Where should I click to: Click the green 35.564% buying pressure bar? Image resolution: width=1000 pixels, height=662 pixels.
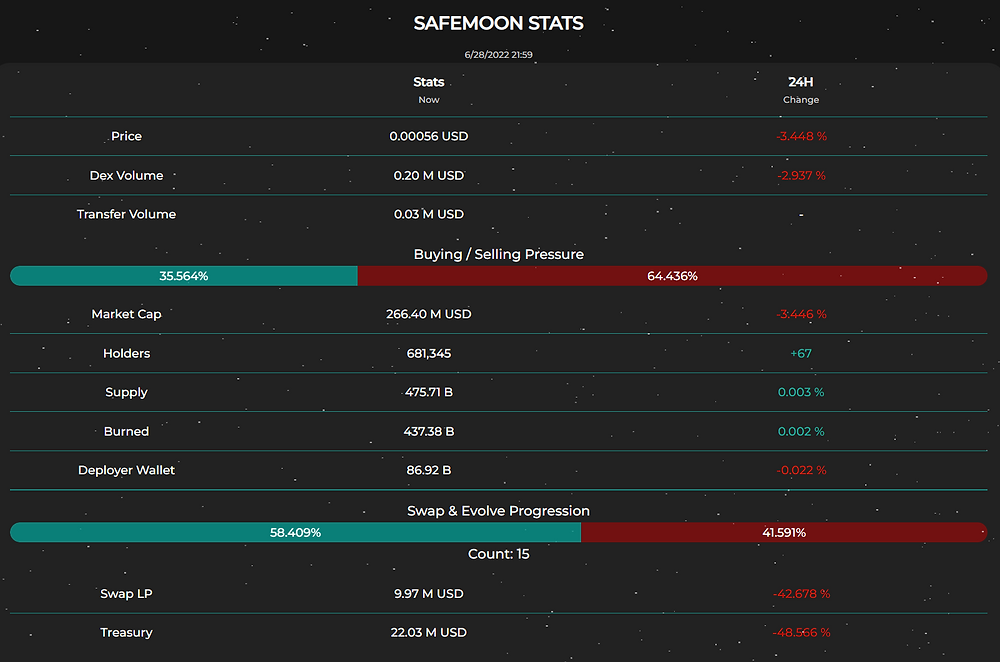184,276
